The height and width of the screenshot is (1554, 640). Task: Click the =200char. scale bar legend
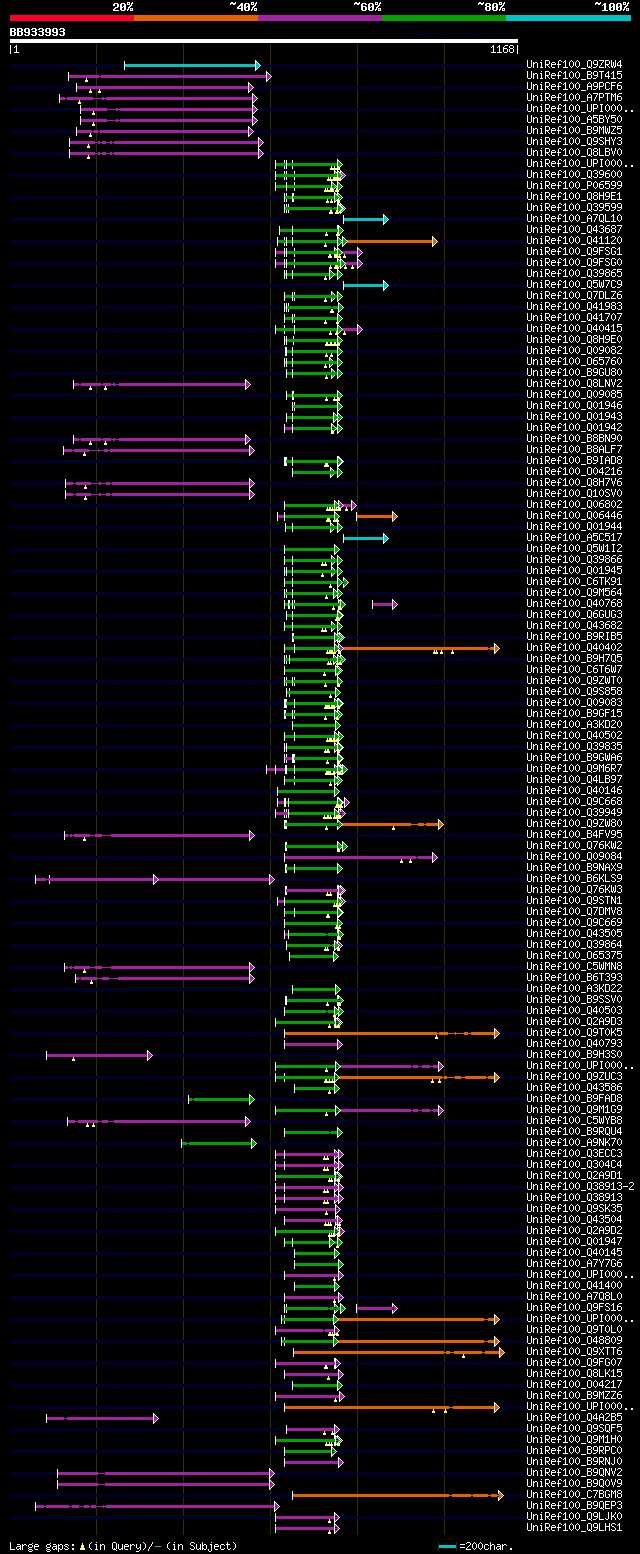point(475,1546)
